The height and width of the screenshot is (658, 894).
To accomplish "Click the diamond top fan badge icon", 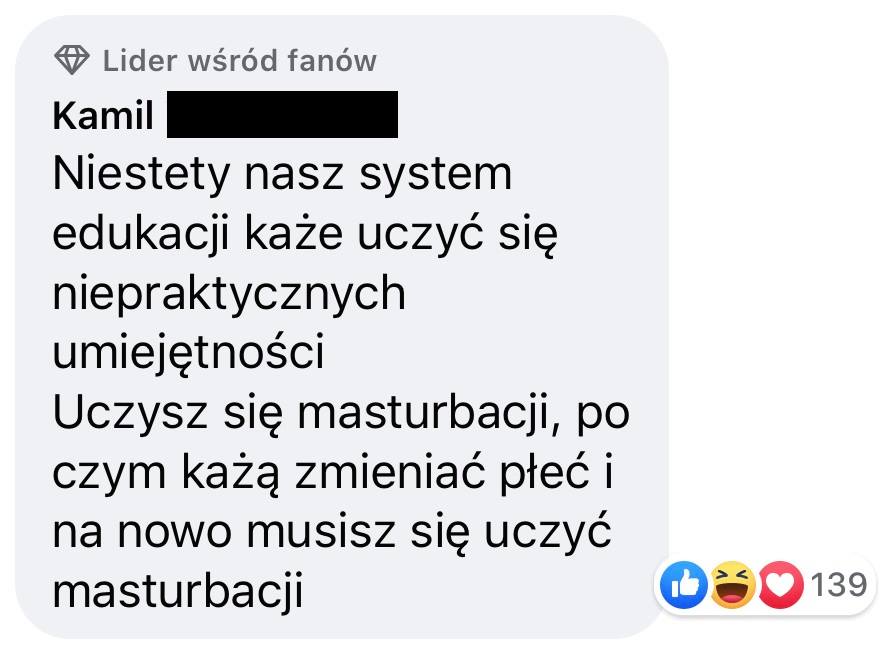I will tap(72, 60).
